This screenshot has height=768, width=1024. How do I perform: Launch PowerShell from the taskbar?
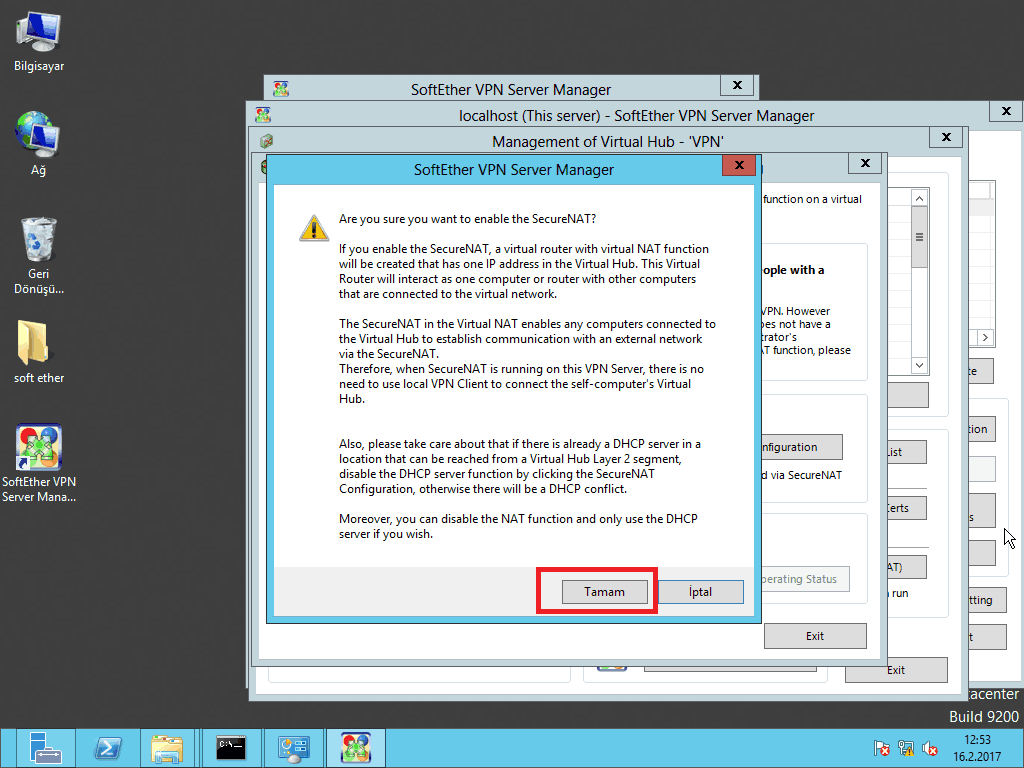[x=109, y=748]
